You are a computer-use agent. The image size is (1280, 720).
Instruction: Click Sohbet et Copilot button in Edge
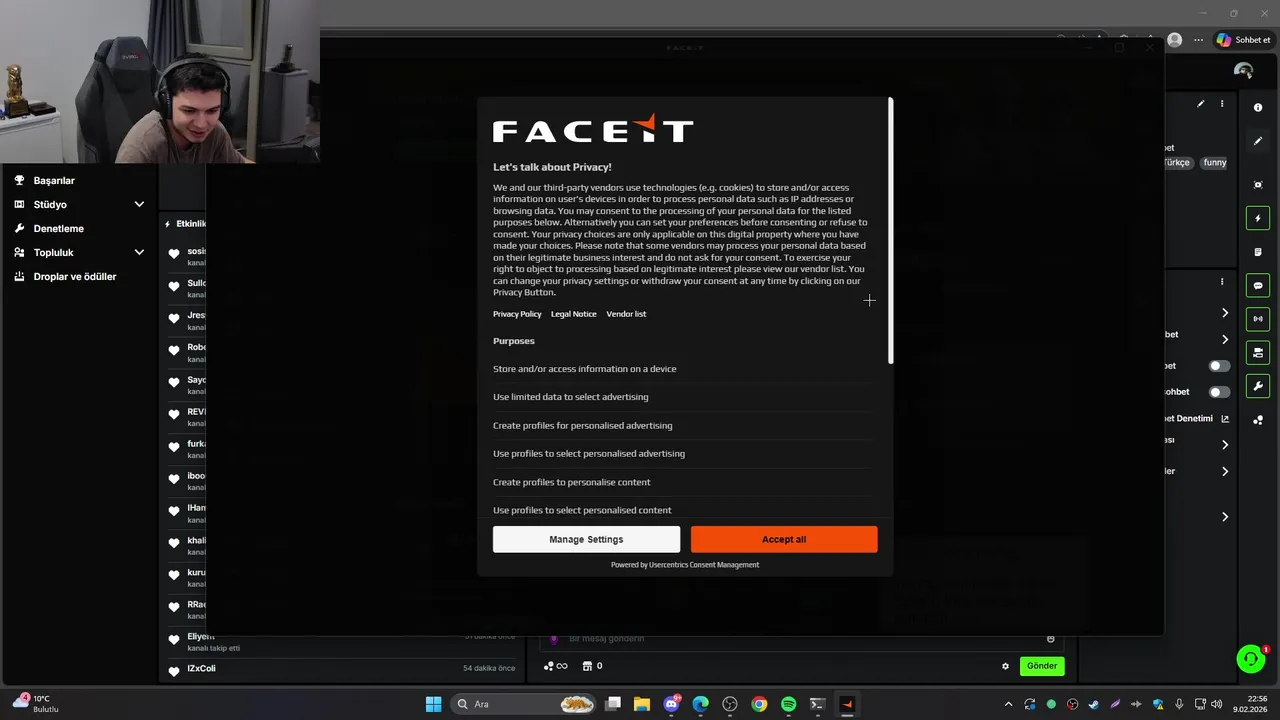click(1243, 40)
